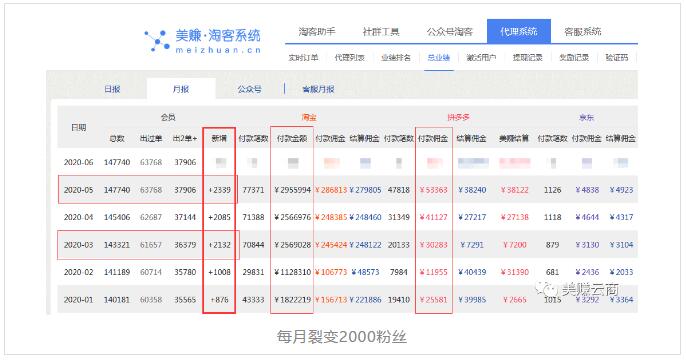686x360 pixels.
Task: Click the 1126 JD payment count
Action: point(553,190)
